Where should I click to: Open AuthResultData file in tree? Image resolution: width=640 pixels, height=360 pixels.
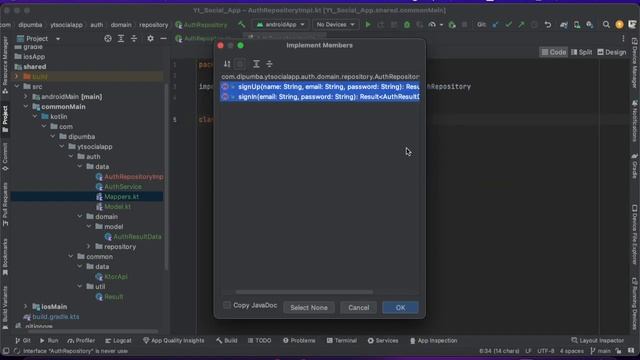click(x=133, y=237)
